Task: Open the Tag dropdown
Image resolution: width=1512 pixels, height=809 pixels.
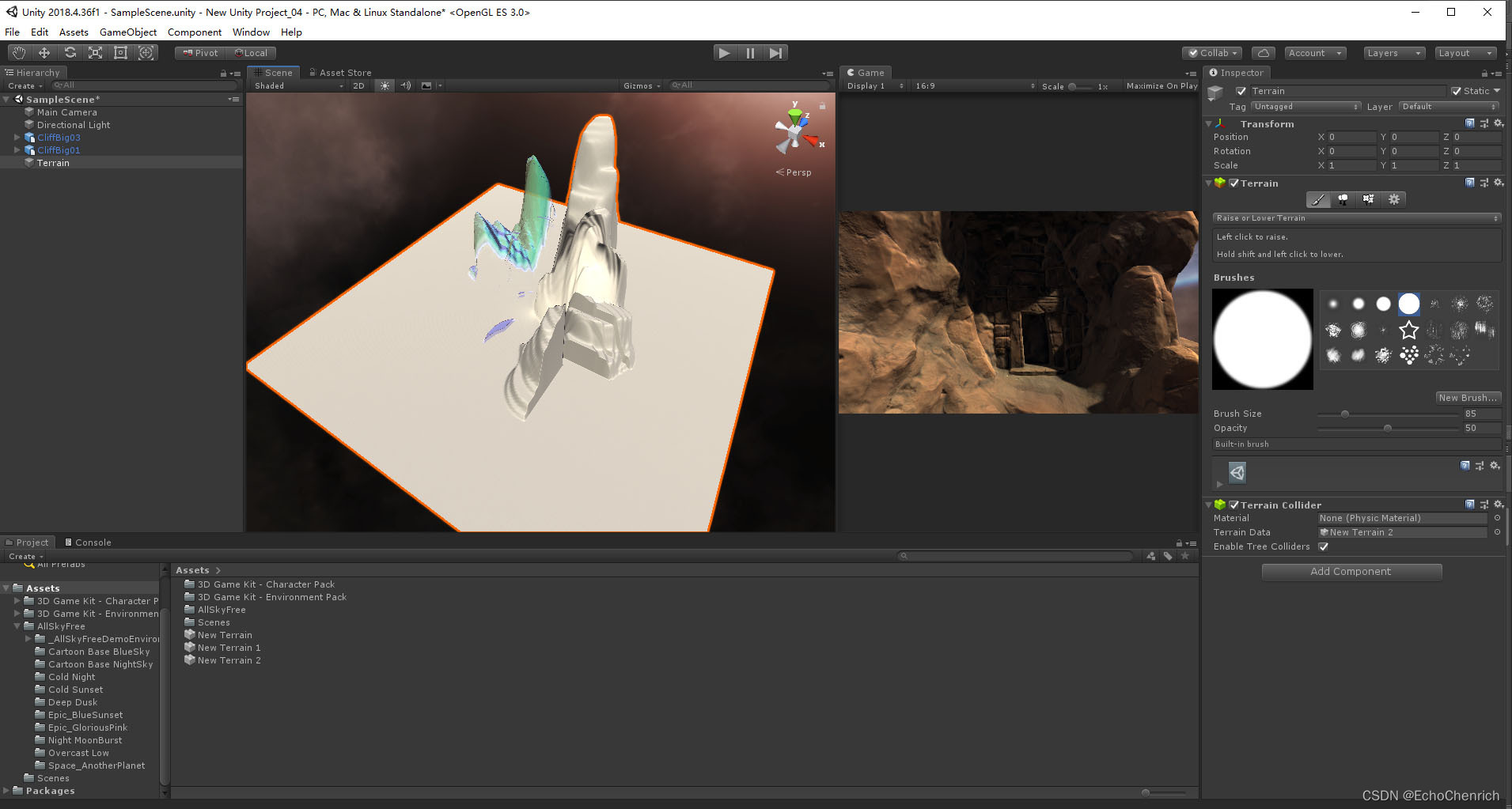Action: 1305,106
